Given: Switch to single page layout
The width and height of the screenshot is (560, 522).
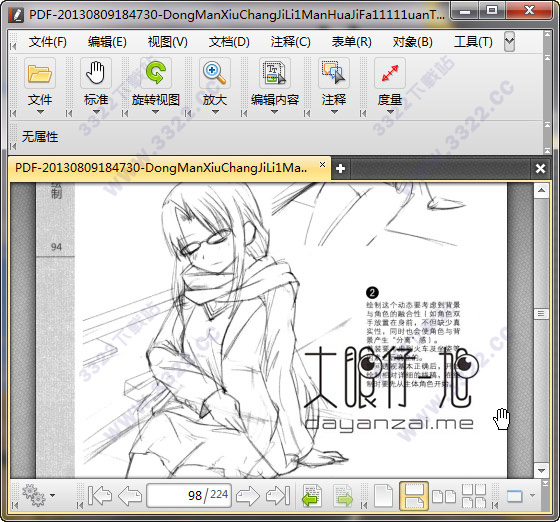Looking at the screenshot, I should (384, 495).
